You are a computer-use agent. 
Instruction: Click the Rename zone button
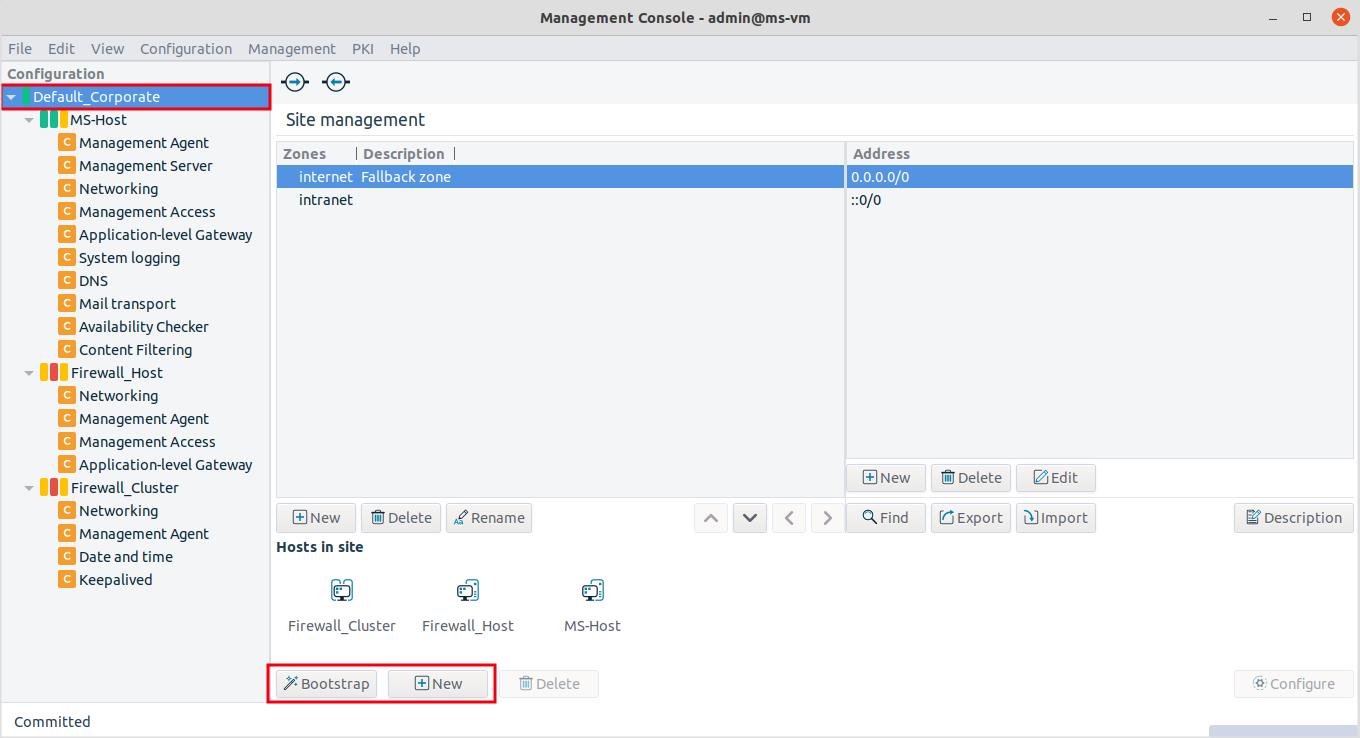click(x=489, y=518)
